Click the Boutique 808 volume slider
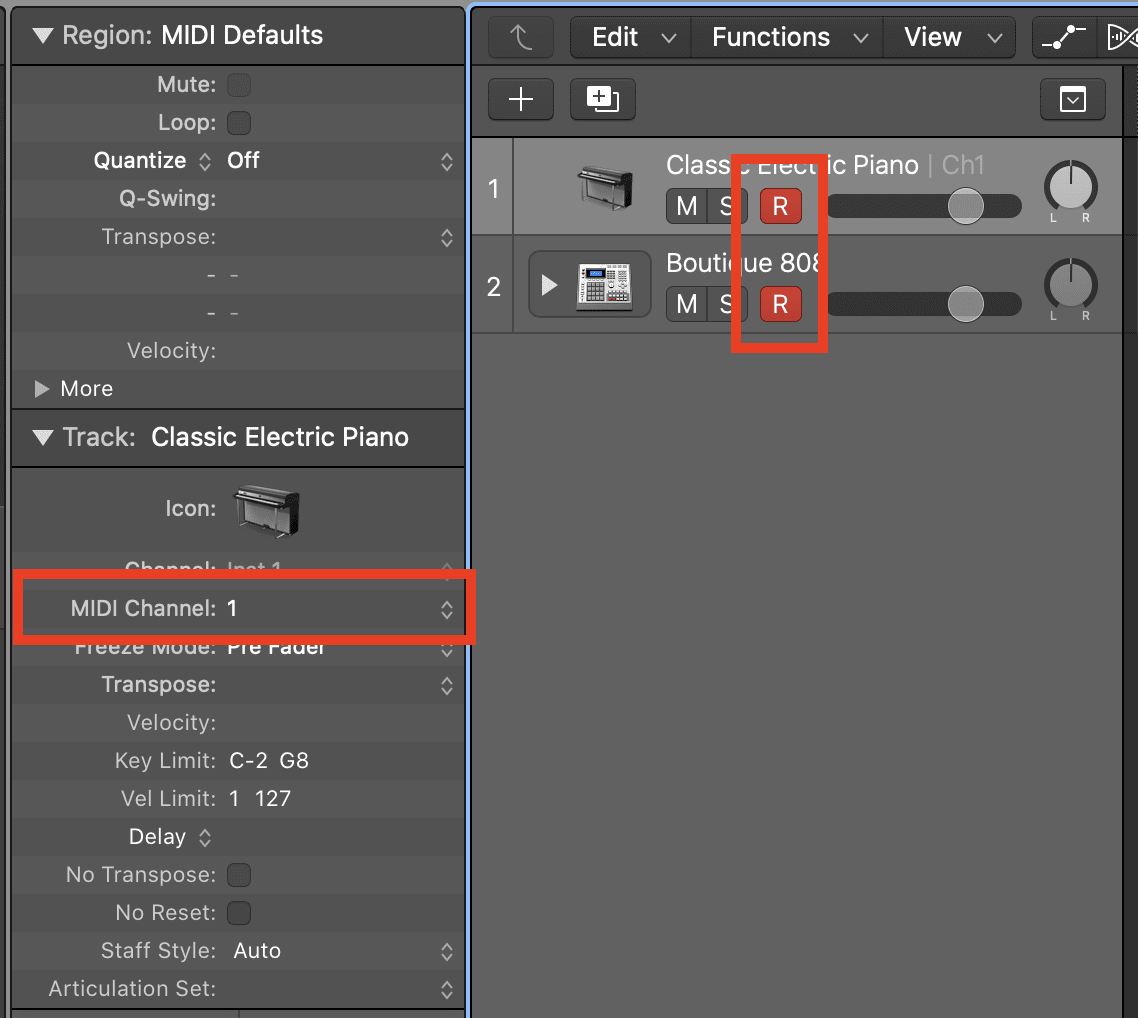 [x=924, y=304]
